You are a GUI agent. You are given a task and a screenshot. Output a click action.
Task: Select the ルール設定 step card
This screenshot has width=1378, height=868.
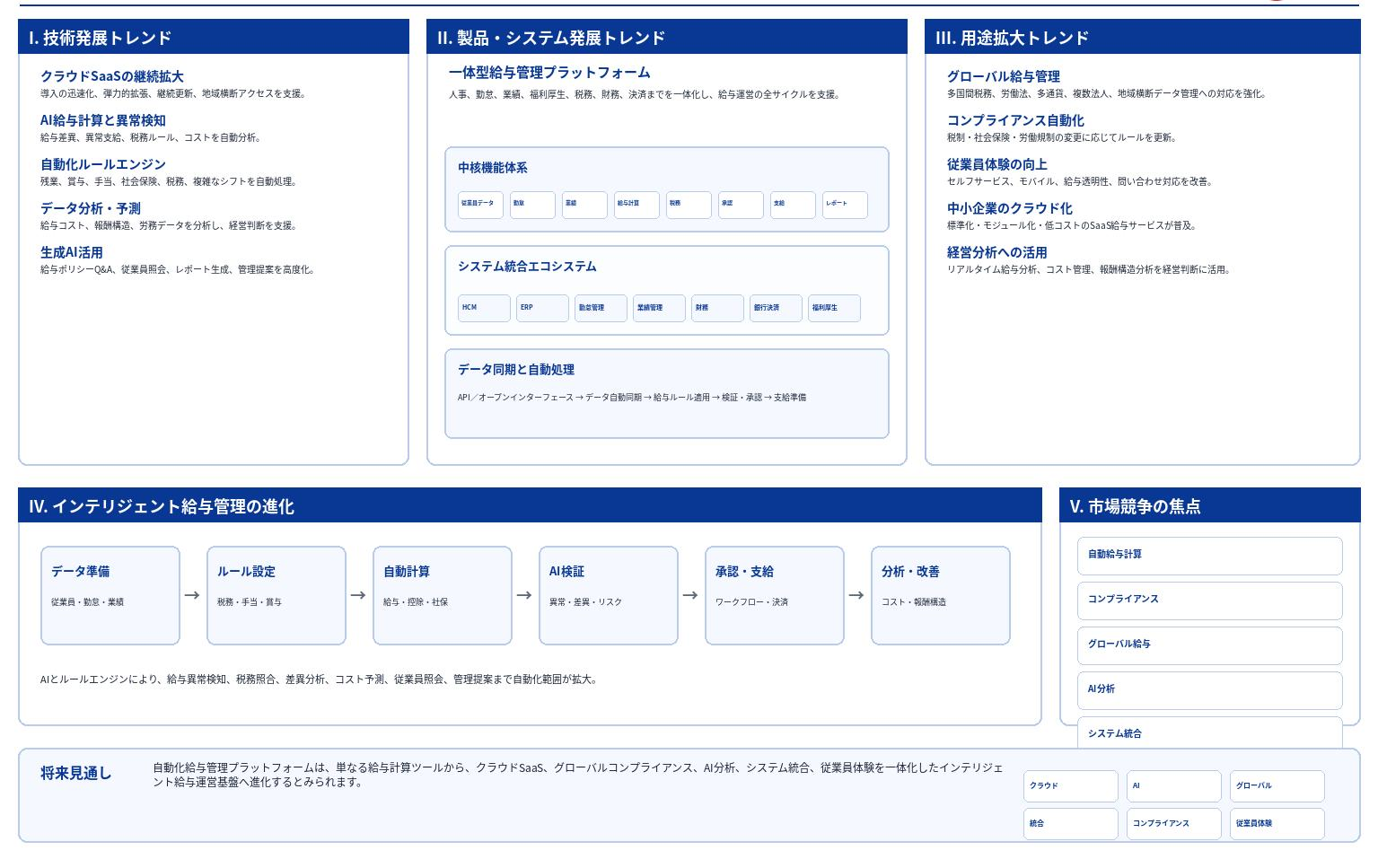pyautogui.click(x=276, y=595)
